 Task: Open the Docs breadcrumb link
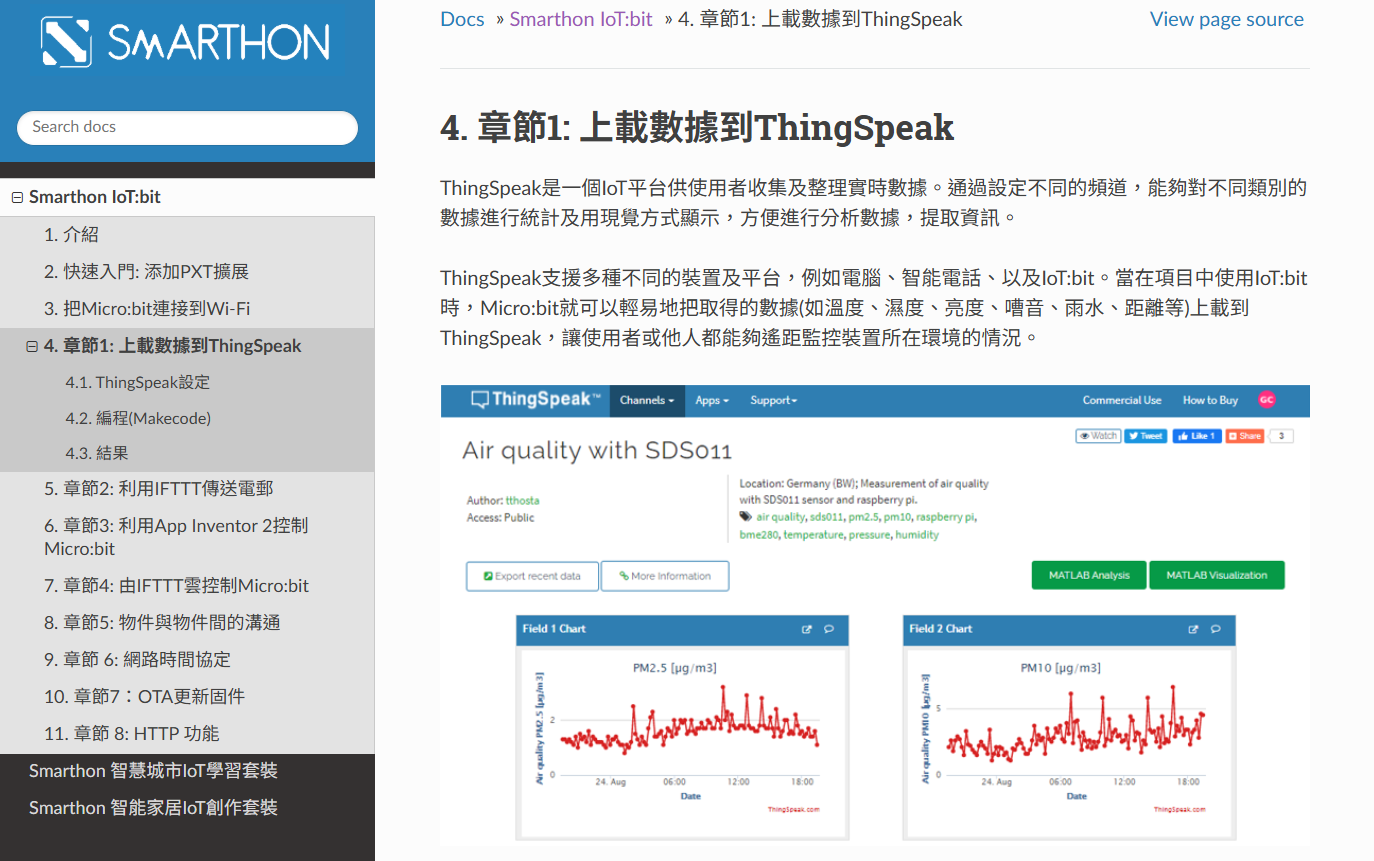point(462,19)
